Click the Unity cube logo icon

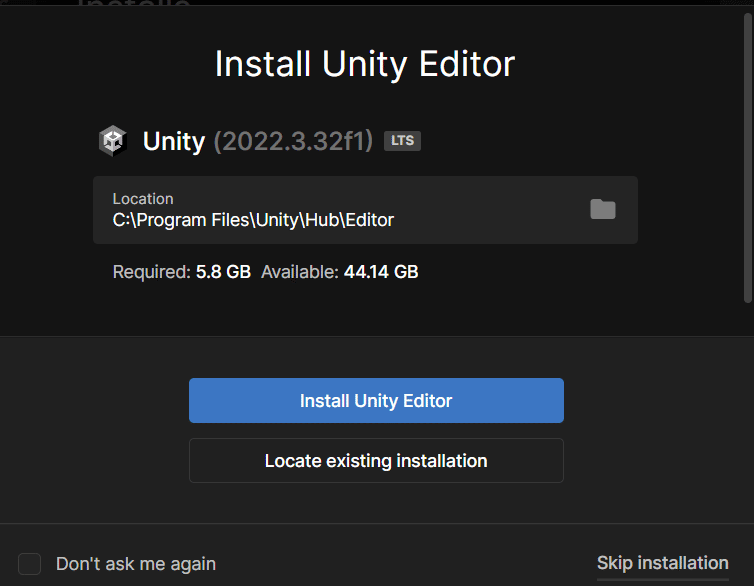tap(113, 141)
